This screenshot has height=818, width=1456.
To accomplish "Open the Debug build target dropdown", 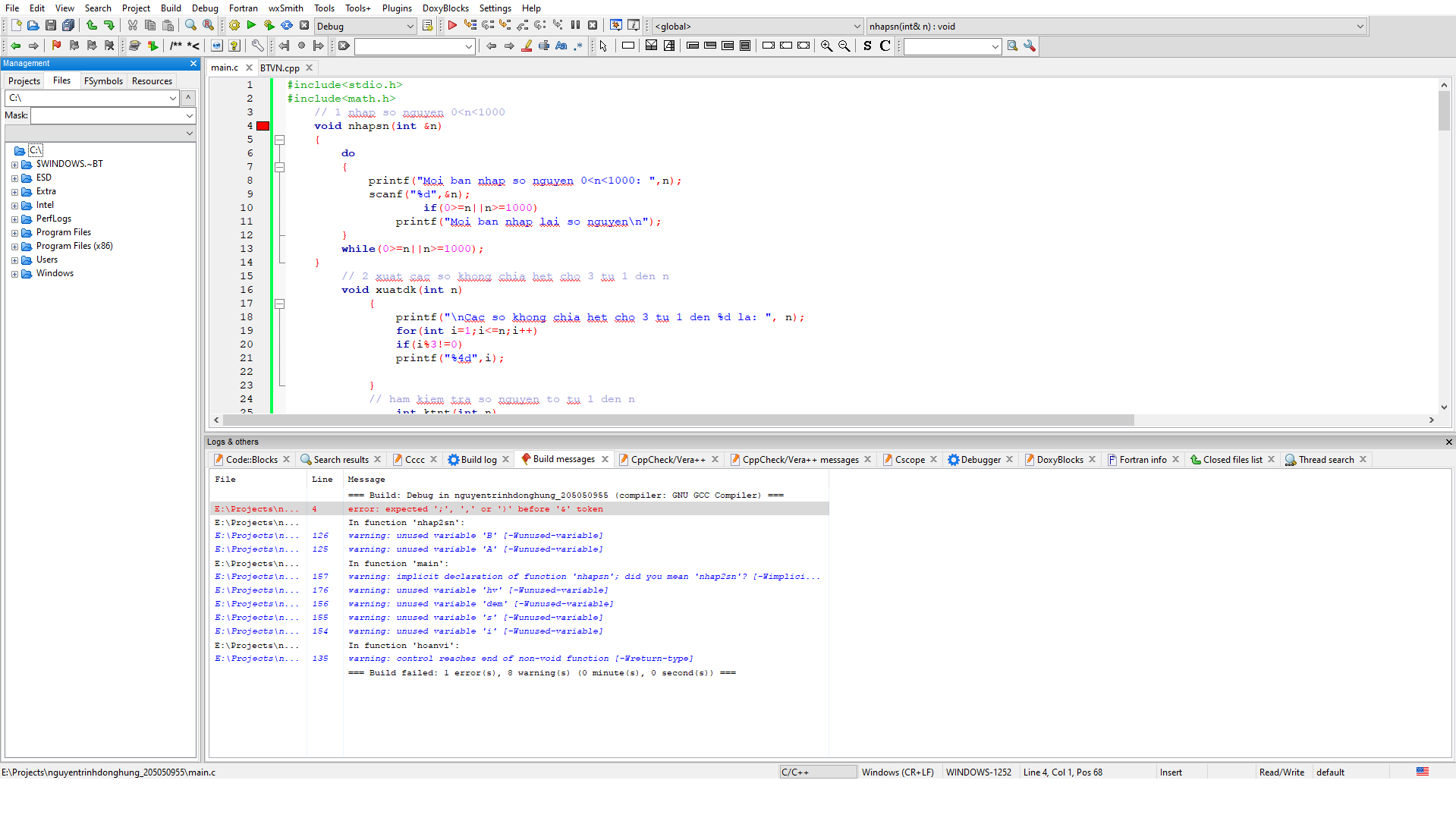I will tap(365, 27).
